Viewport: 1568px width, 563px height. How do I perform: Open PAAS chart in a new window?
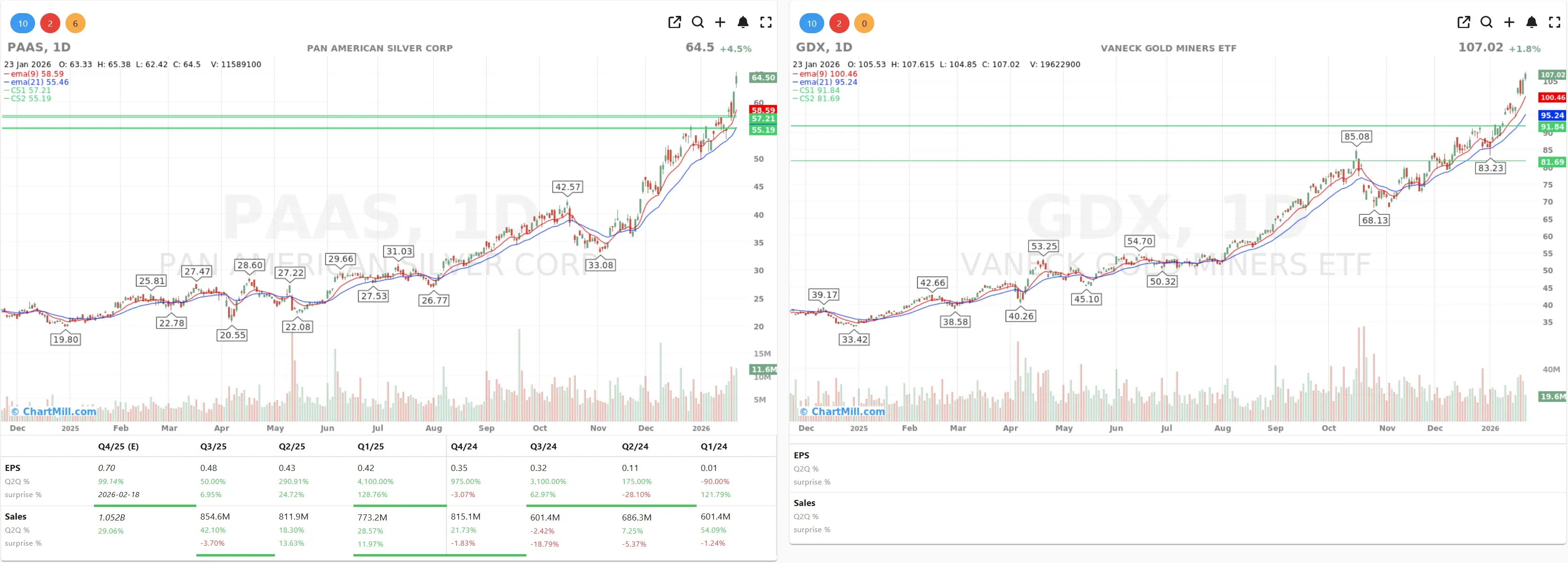point(675,22)
